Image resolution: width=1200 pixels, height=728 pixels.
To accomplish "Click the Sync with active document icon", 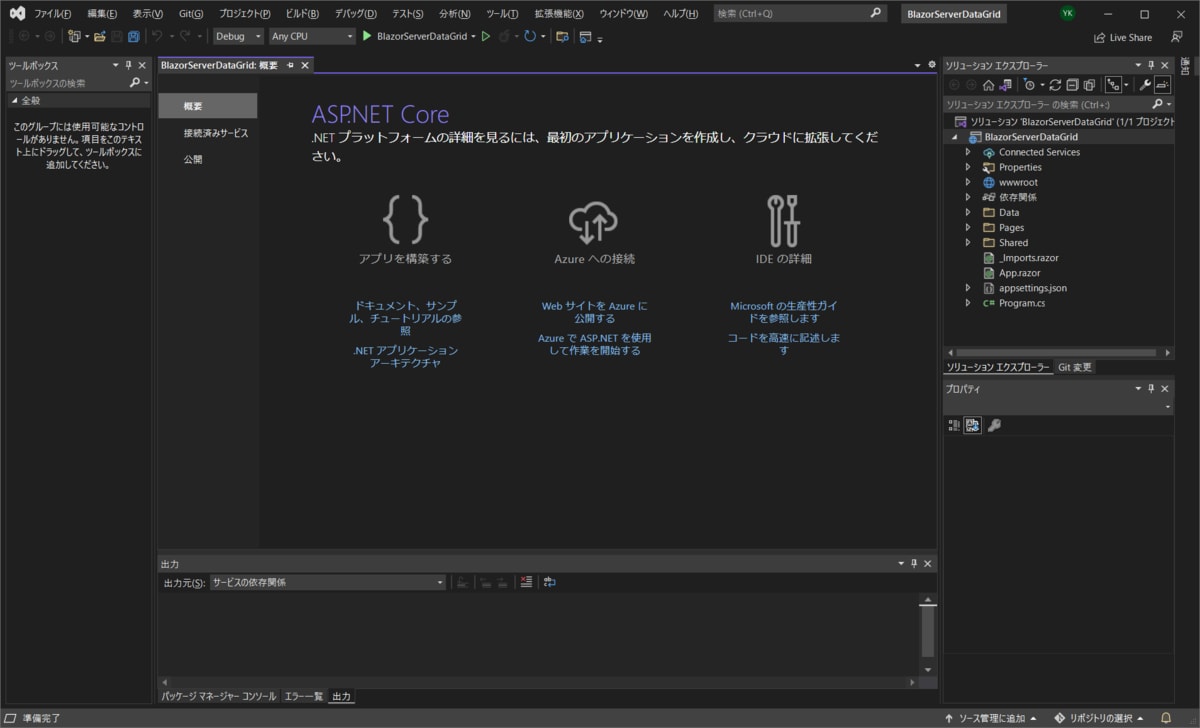I will tap(1055, 85).
